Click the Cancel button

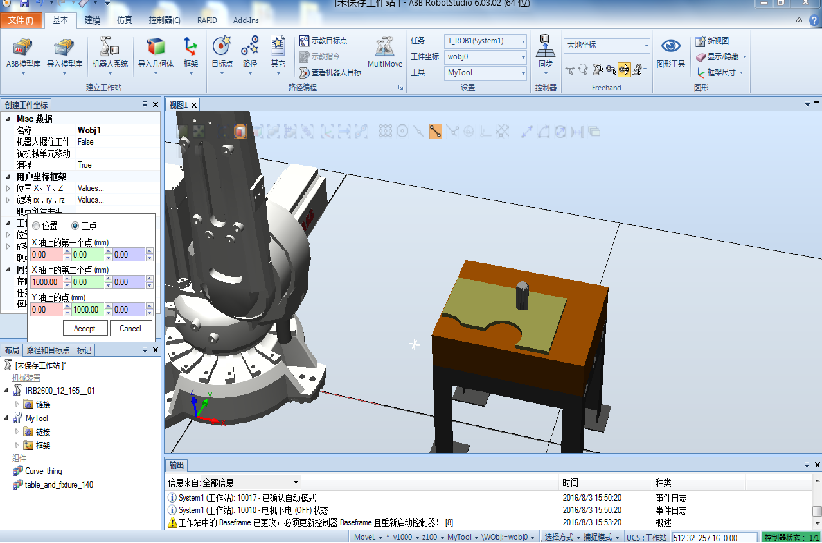pos(131,329)
